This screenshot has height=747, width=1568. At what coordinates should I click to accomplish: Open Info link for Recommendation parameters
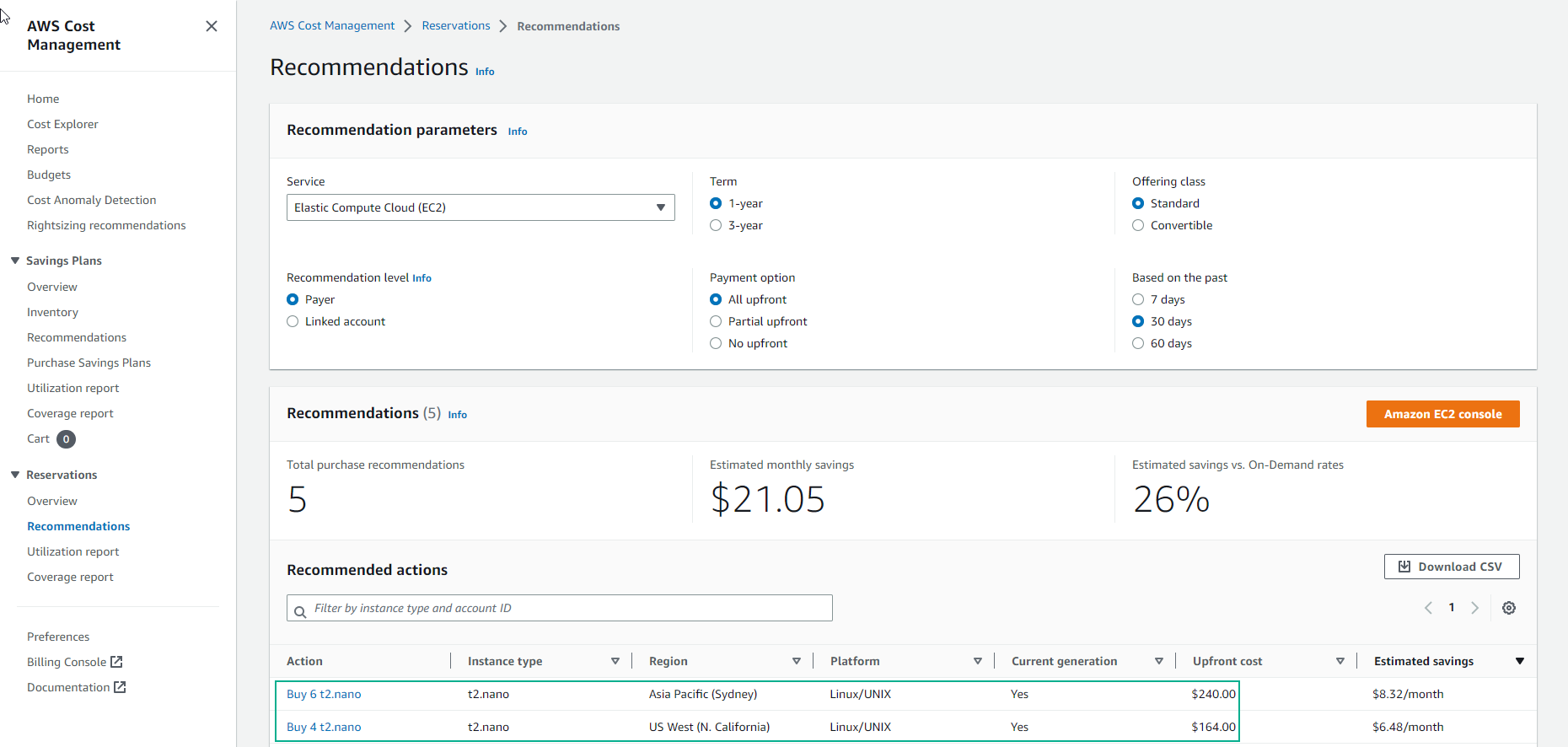(518, 132)
